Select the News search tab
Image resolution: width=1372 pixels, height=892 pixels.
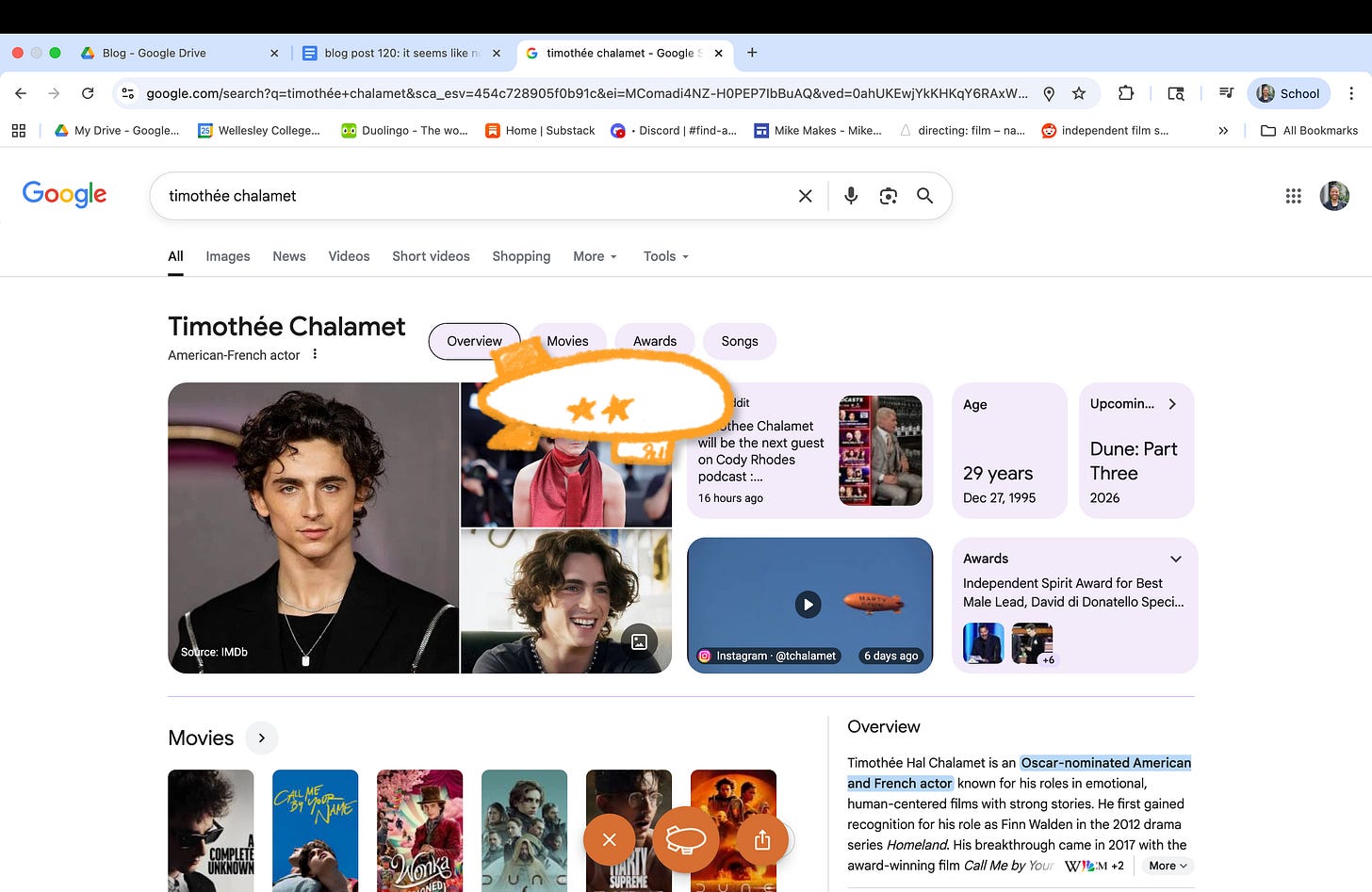pos(289,256)
